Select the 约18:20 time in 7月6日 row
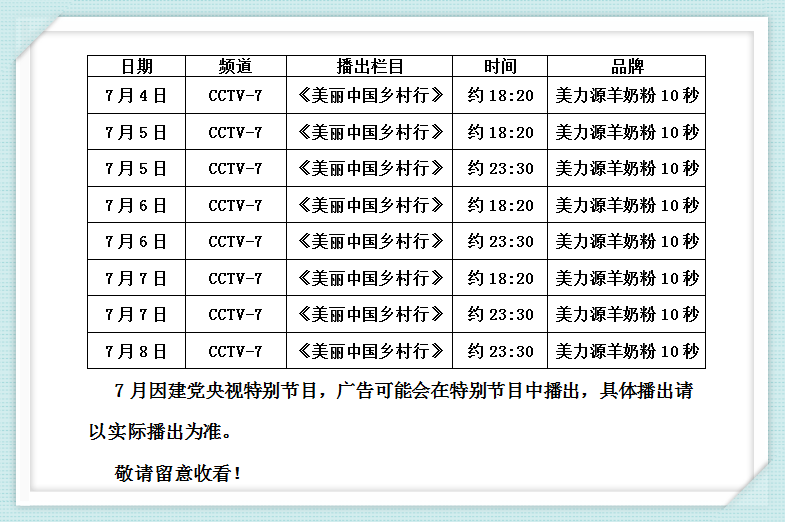Screen dimensions: 785x522 click(500, 205)
